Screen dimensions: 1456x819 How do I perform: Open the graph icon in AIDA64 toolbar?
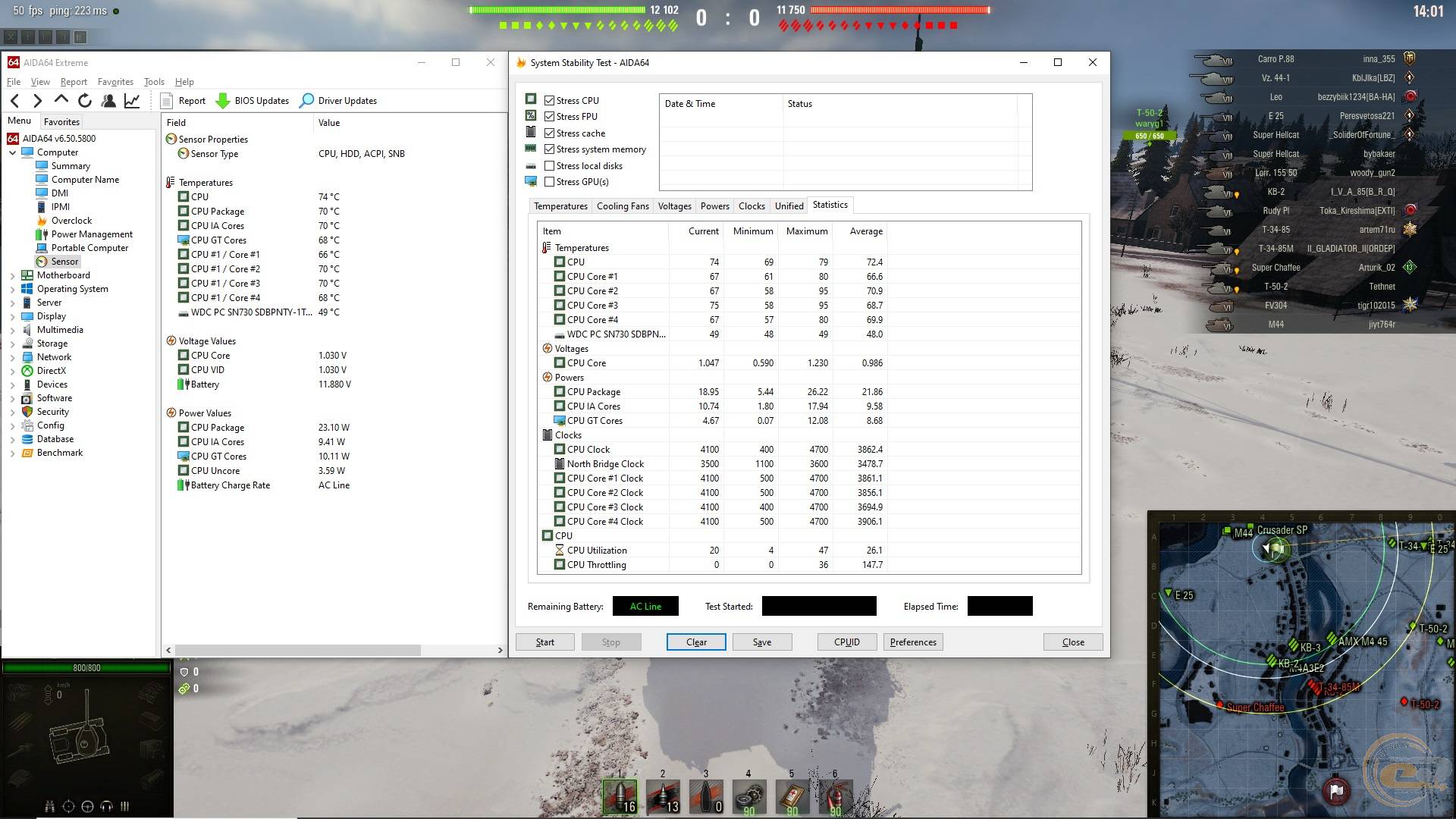click(x=132, y=100)
